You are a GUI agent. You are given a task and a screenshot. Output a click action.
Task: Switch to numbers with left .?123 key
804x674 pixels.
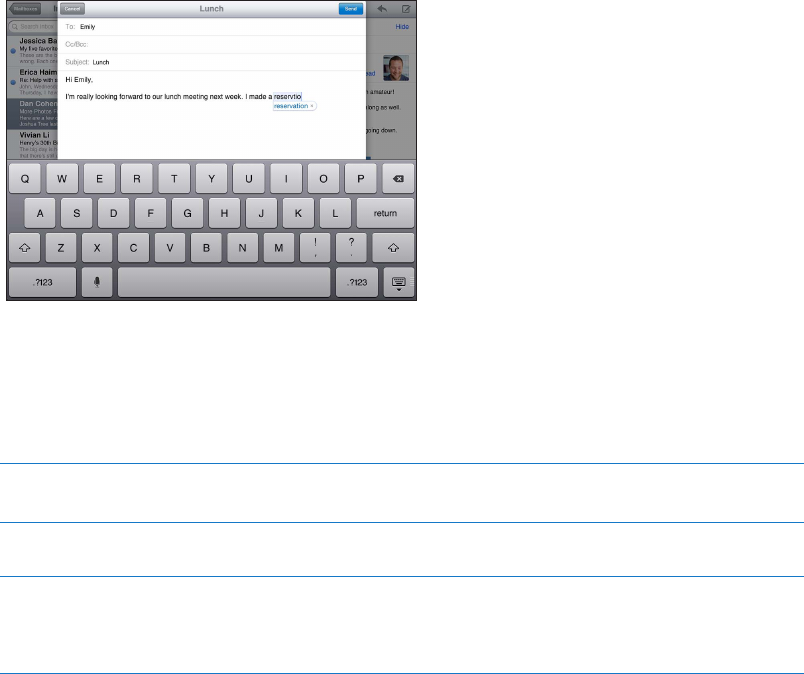pyautogui.click(x=43, y=282)
